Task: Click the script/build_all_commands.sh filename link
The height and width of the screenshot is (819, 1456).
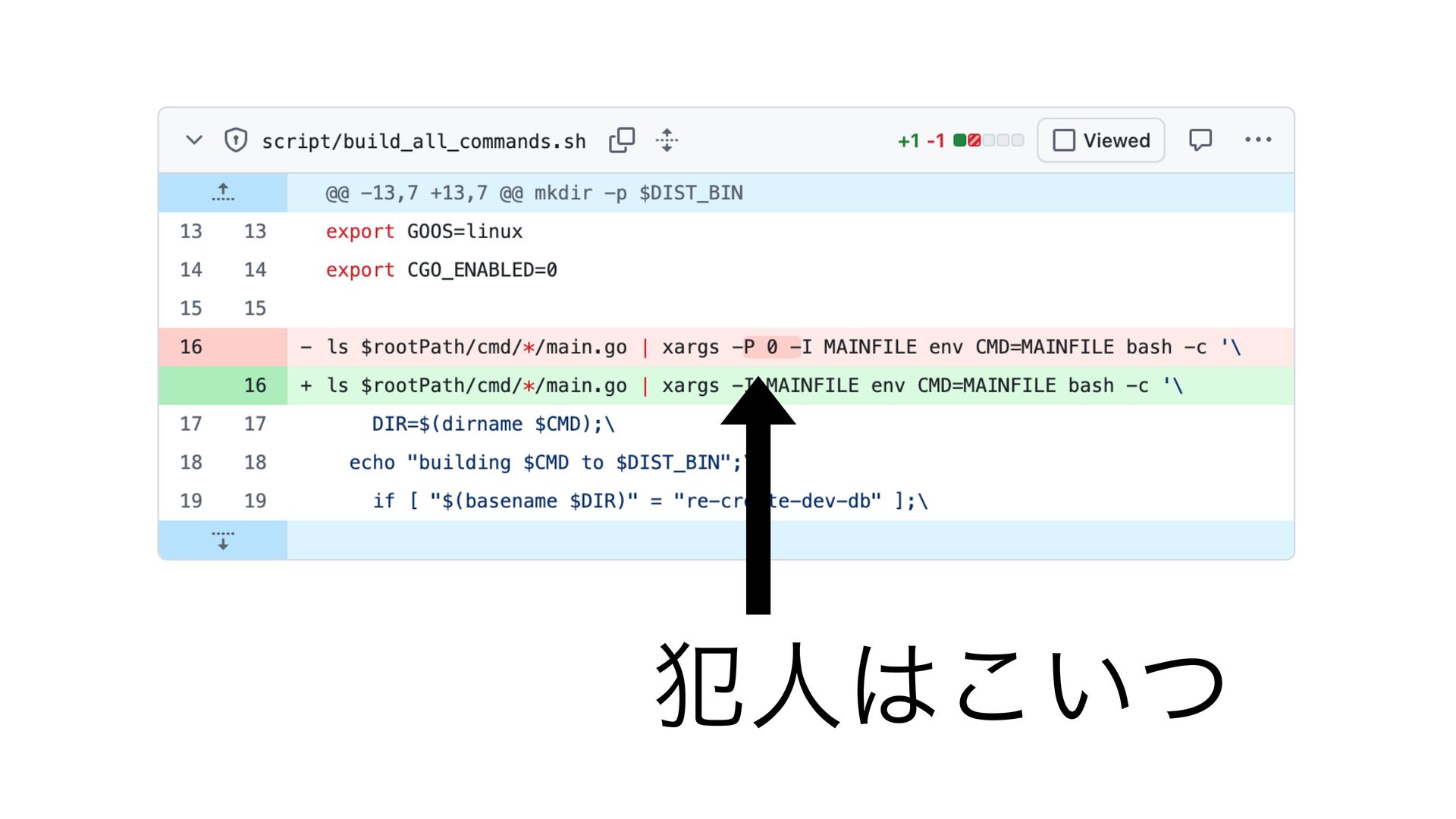Action: coord(423,142)
